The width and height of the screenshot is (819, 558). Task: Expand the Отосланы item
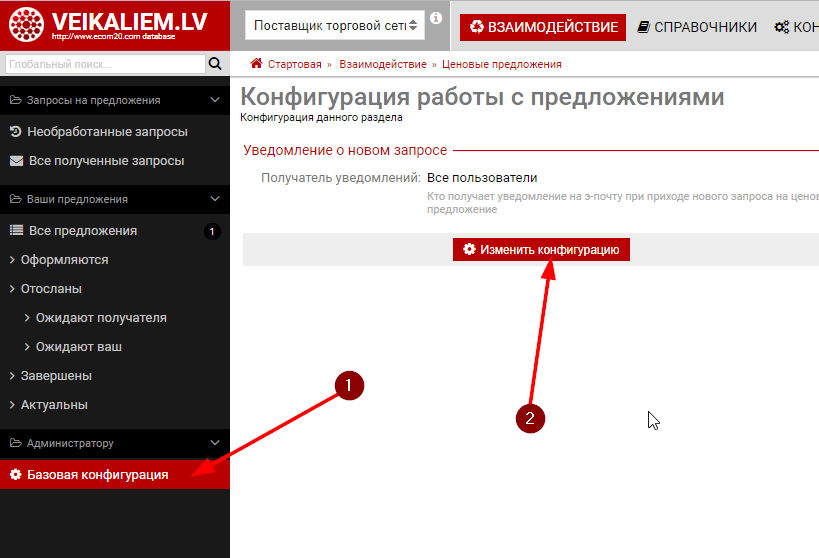tap(51, 288)
